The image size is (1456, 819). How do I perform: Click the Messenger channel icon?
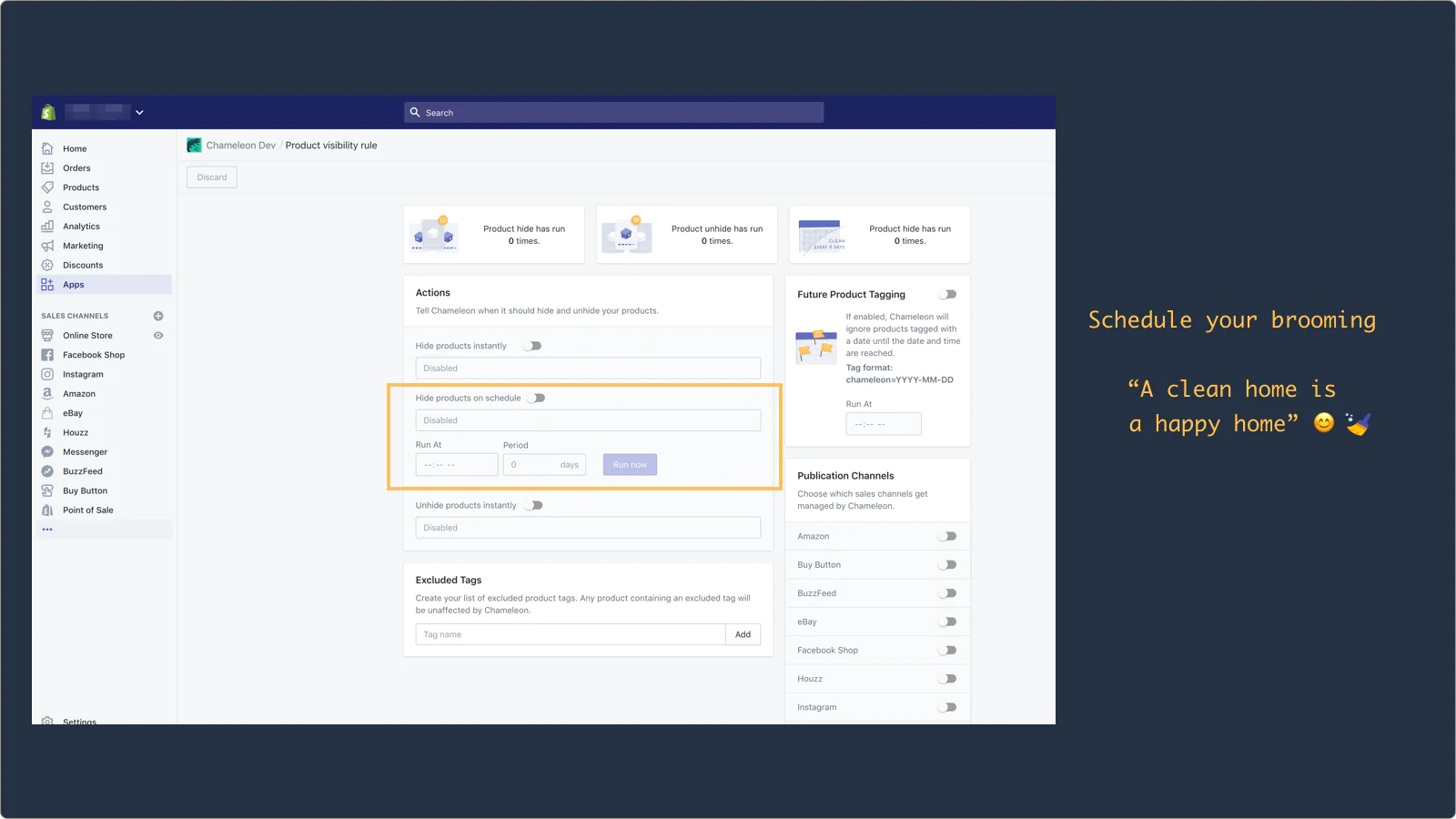(47, 452)
